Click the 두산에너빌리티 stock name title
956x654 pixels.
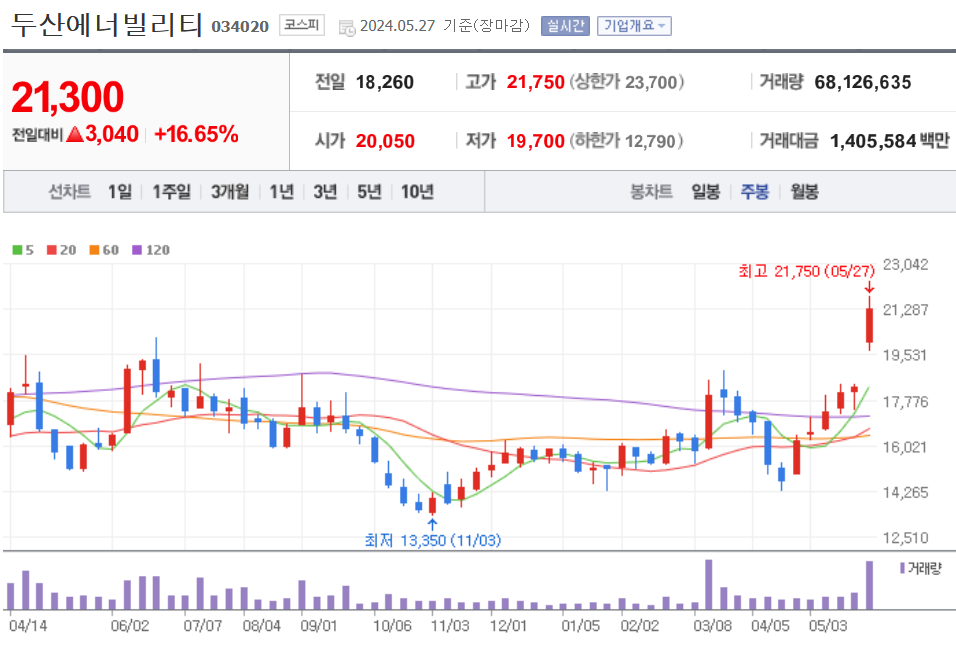(107, 24)
